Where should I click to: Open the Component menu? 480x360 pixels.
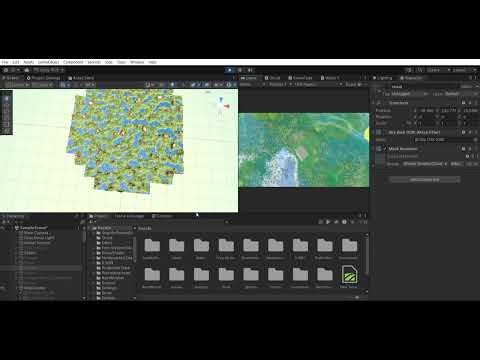pyautogui.click(x=73, y=62)
